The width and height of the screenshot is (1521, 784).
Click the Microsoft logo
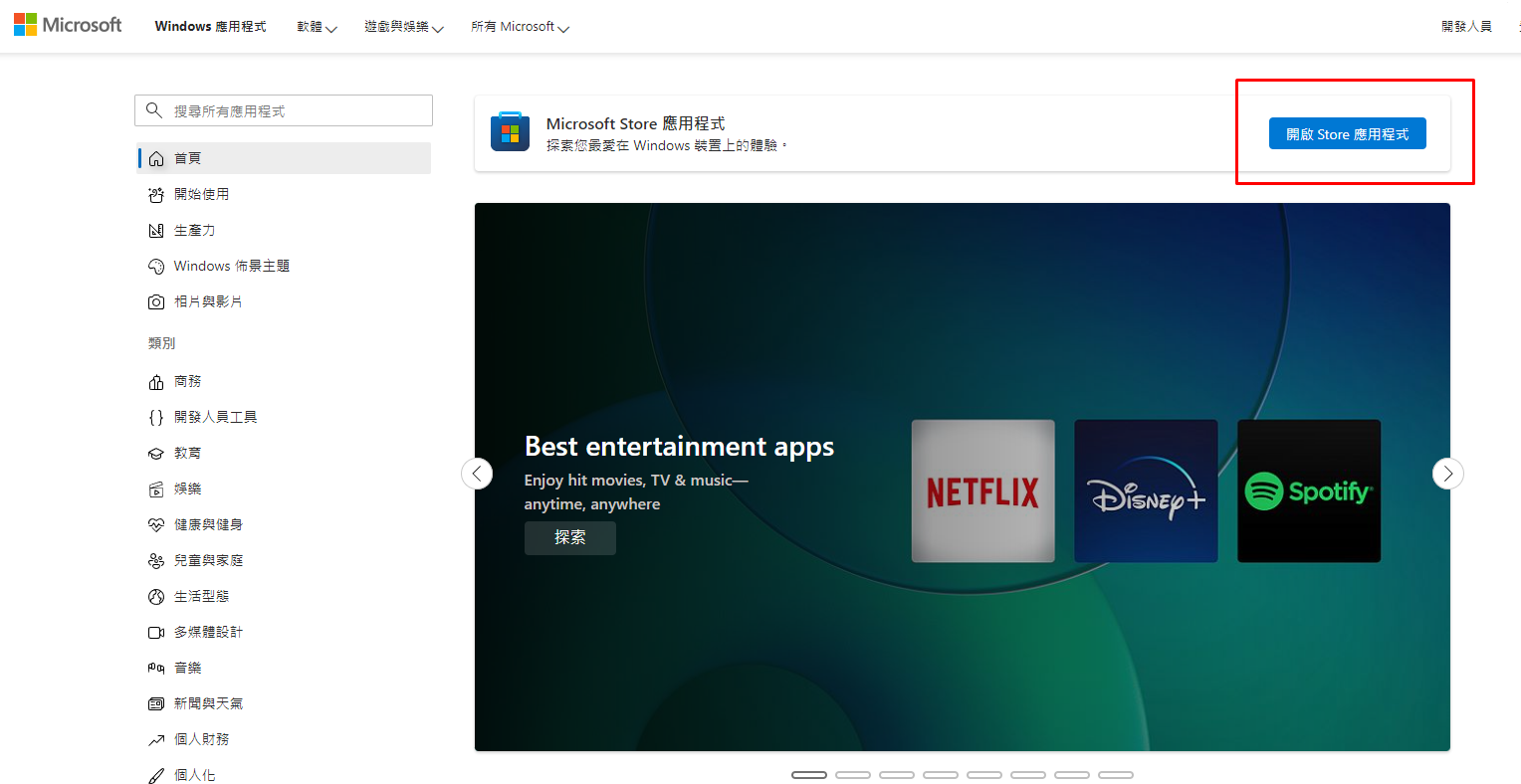pos(68,25)
